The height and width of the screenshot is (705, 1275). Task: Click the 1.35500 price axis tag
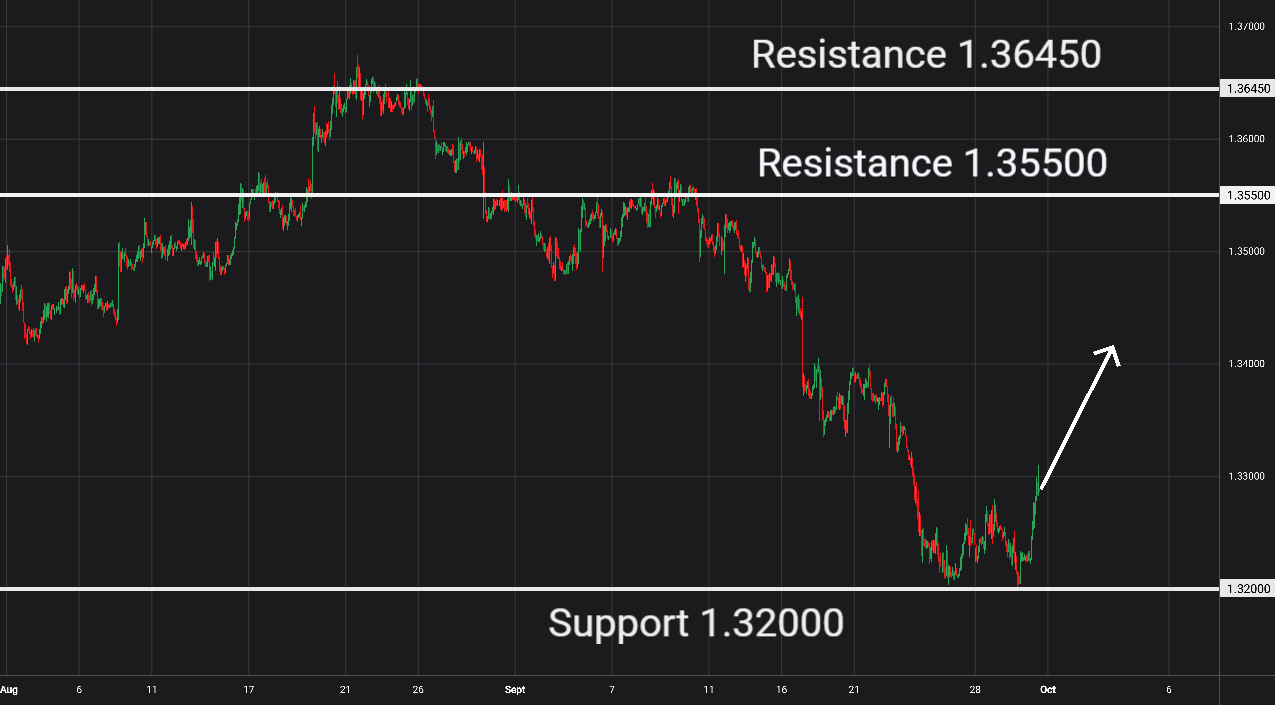(1246, 195)
